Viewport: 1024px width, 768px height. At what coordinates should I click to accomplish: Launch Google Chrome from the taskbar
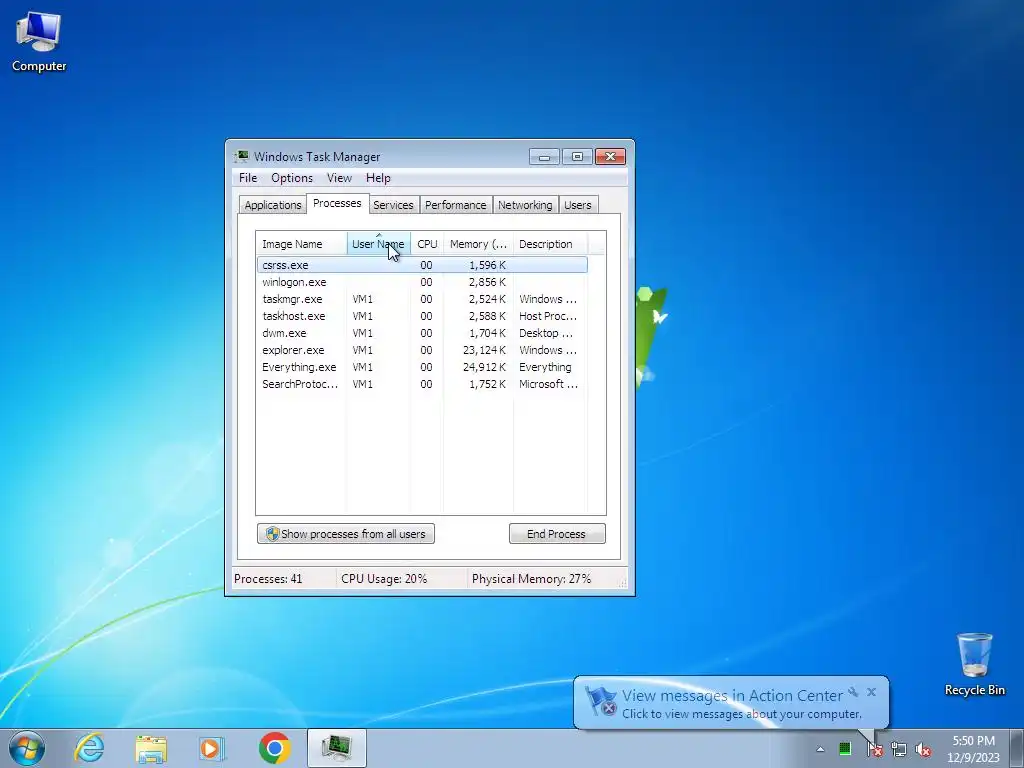[x=274, y=748]
